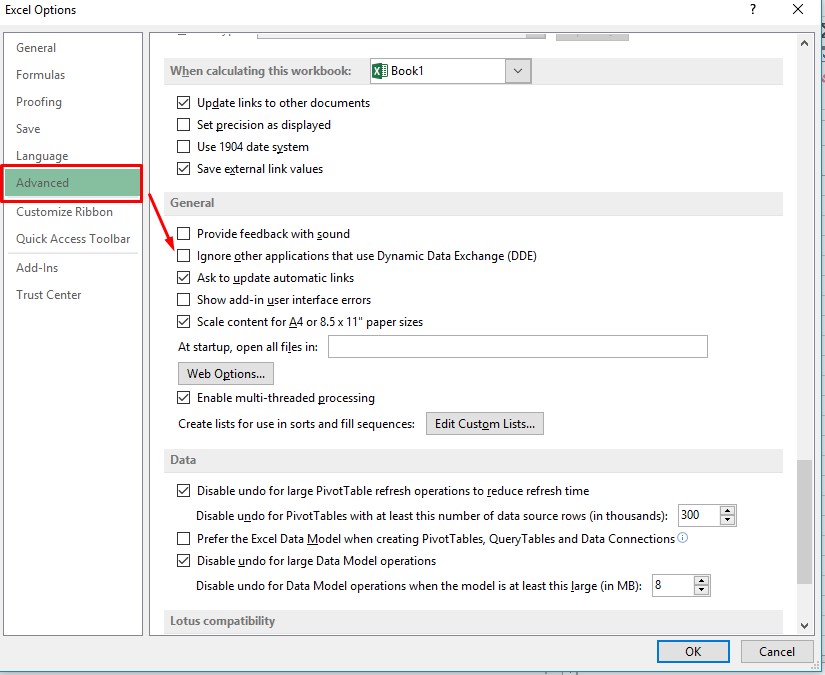825x675 pixels.
Task: Uncheck Enable multi-threaded processing
Action: pyautogui.click(x=183, y=397)
